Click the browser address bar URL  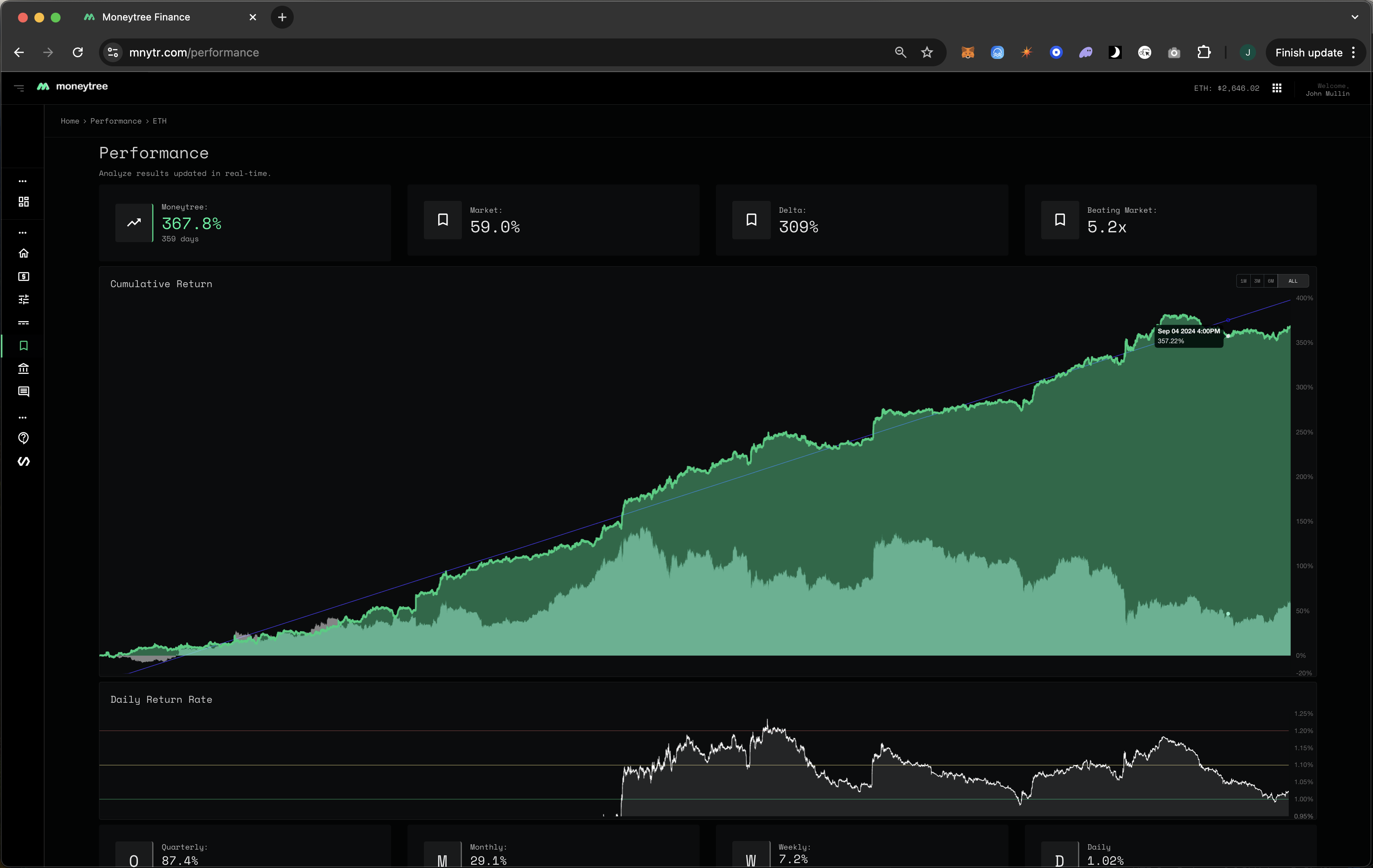point(194,52)
